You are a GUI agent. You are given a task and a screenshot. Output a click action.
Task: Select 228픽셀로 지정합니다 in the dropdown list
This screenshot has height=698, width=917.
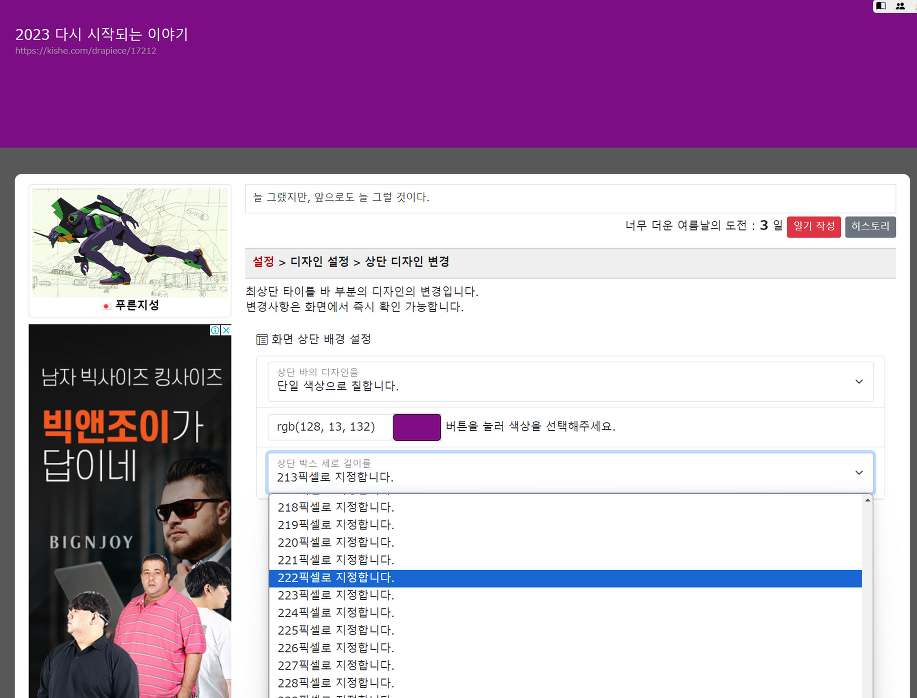click(x=565, y=683)
